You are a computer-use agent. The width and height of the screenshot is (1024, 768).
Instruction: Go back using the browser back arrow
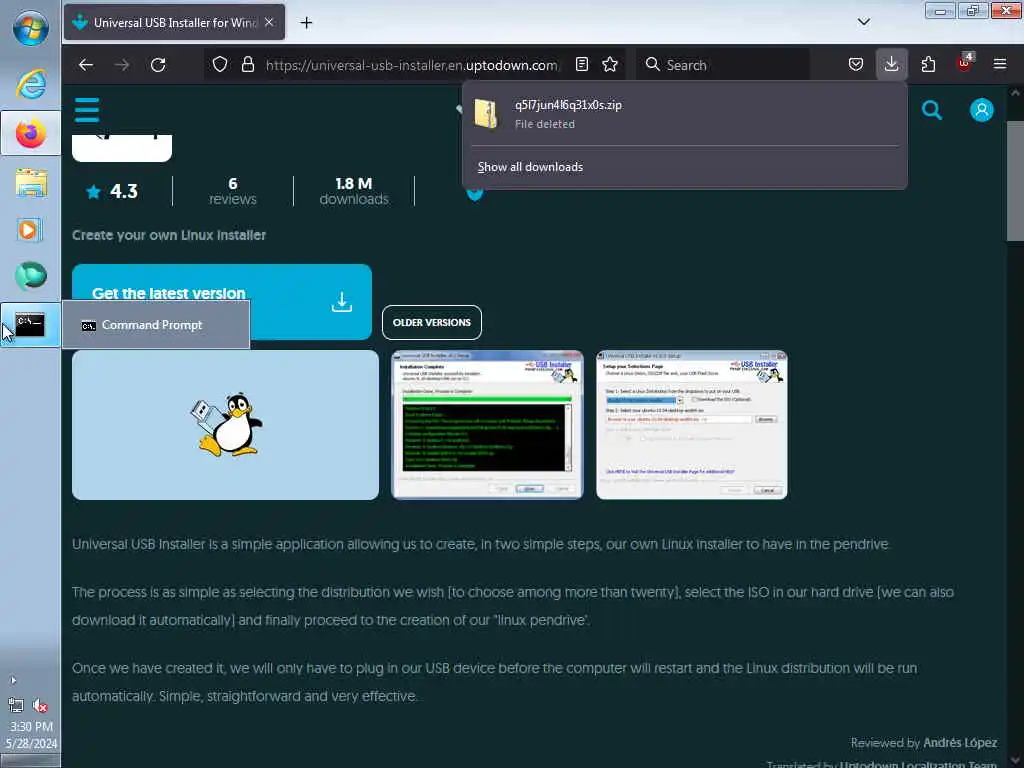point(86,65)
